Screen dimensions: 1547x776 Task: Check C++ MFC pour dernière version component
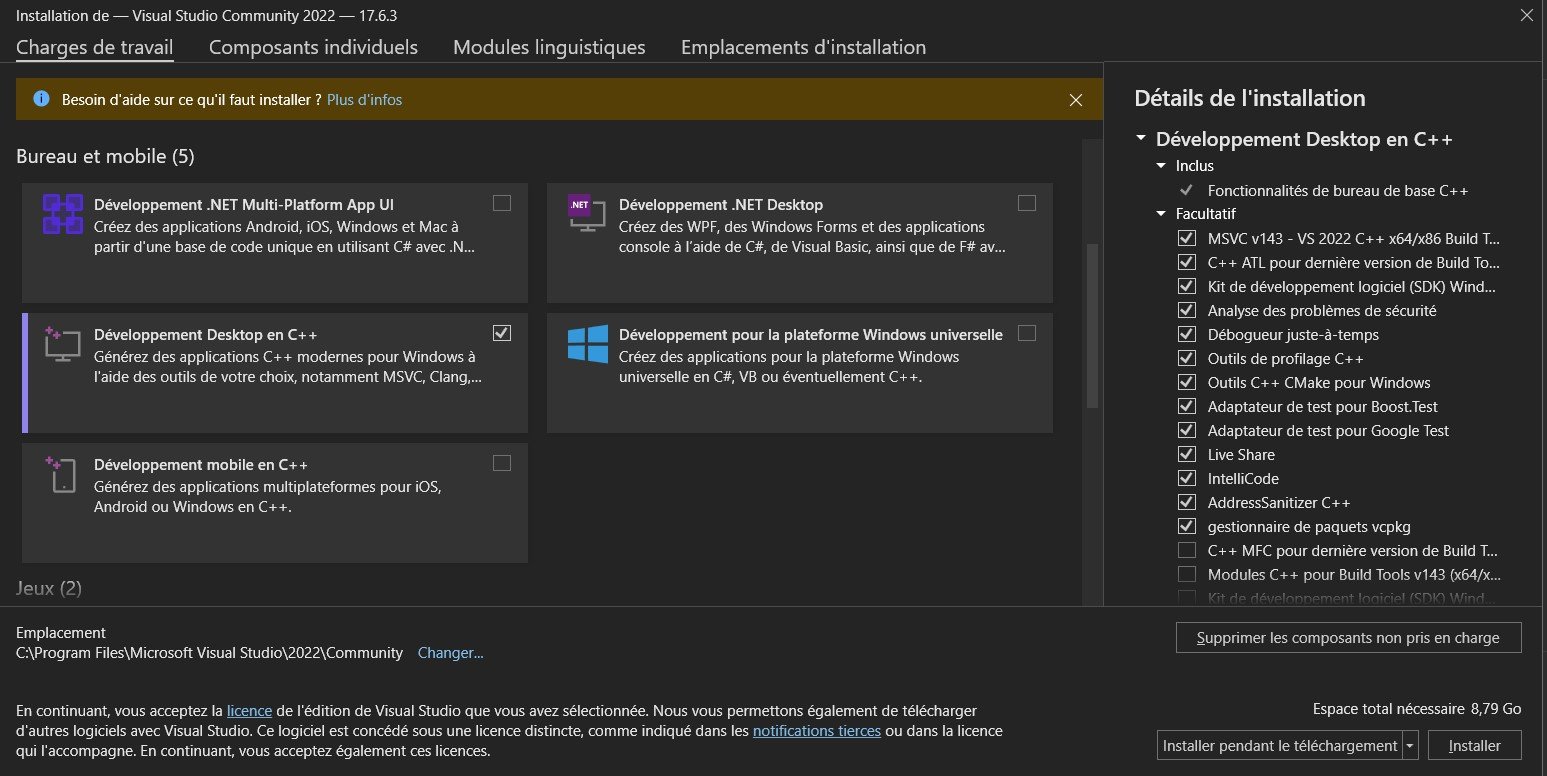pos(1187,550)
